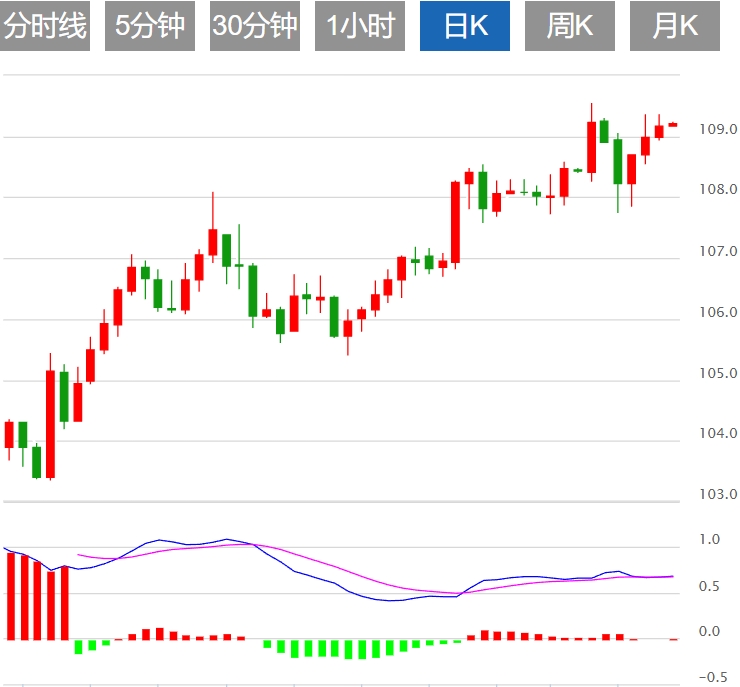Click the leftmost red candlestick near 104
The image size is (740, 687).
10,434
